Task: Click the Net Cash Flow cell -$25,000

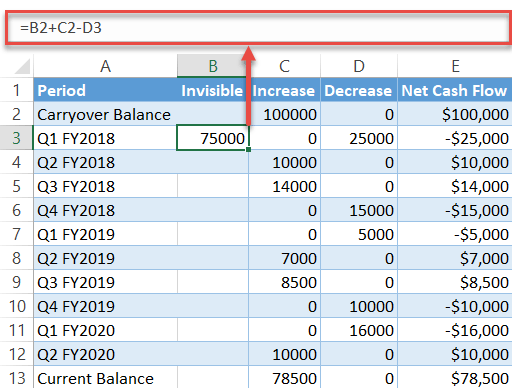Action: pyautogui.click(x=455, y=138)
